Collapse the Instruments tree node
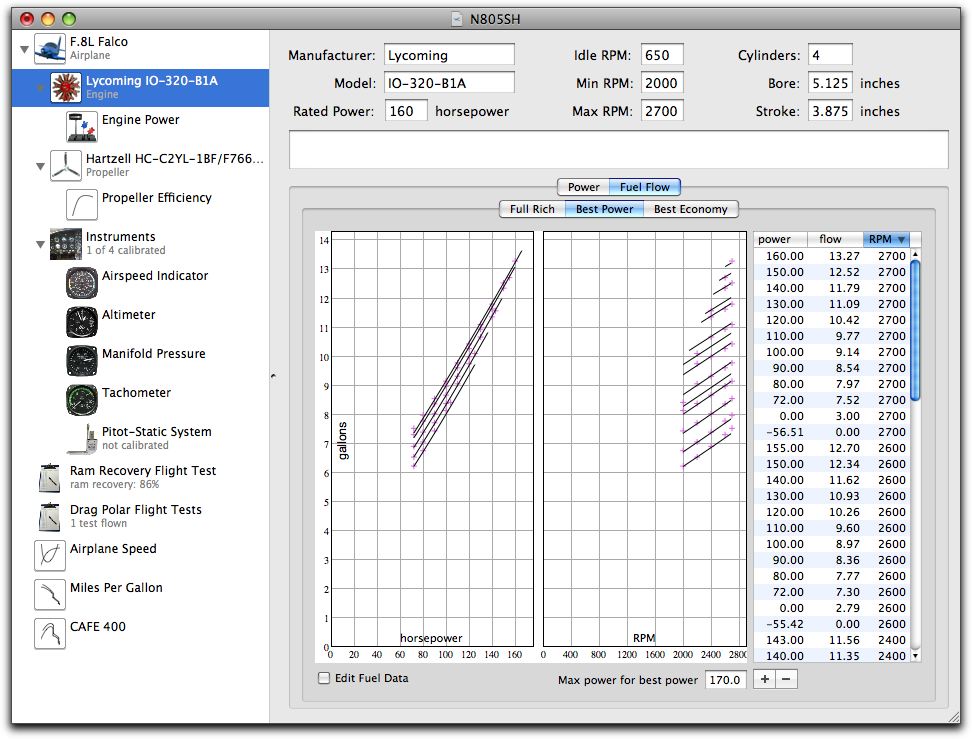The height and width of the screenshot is (739, 972). tap(40, 244)
